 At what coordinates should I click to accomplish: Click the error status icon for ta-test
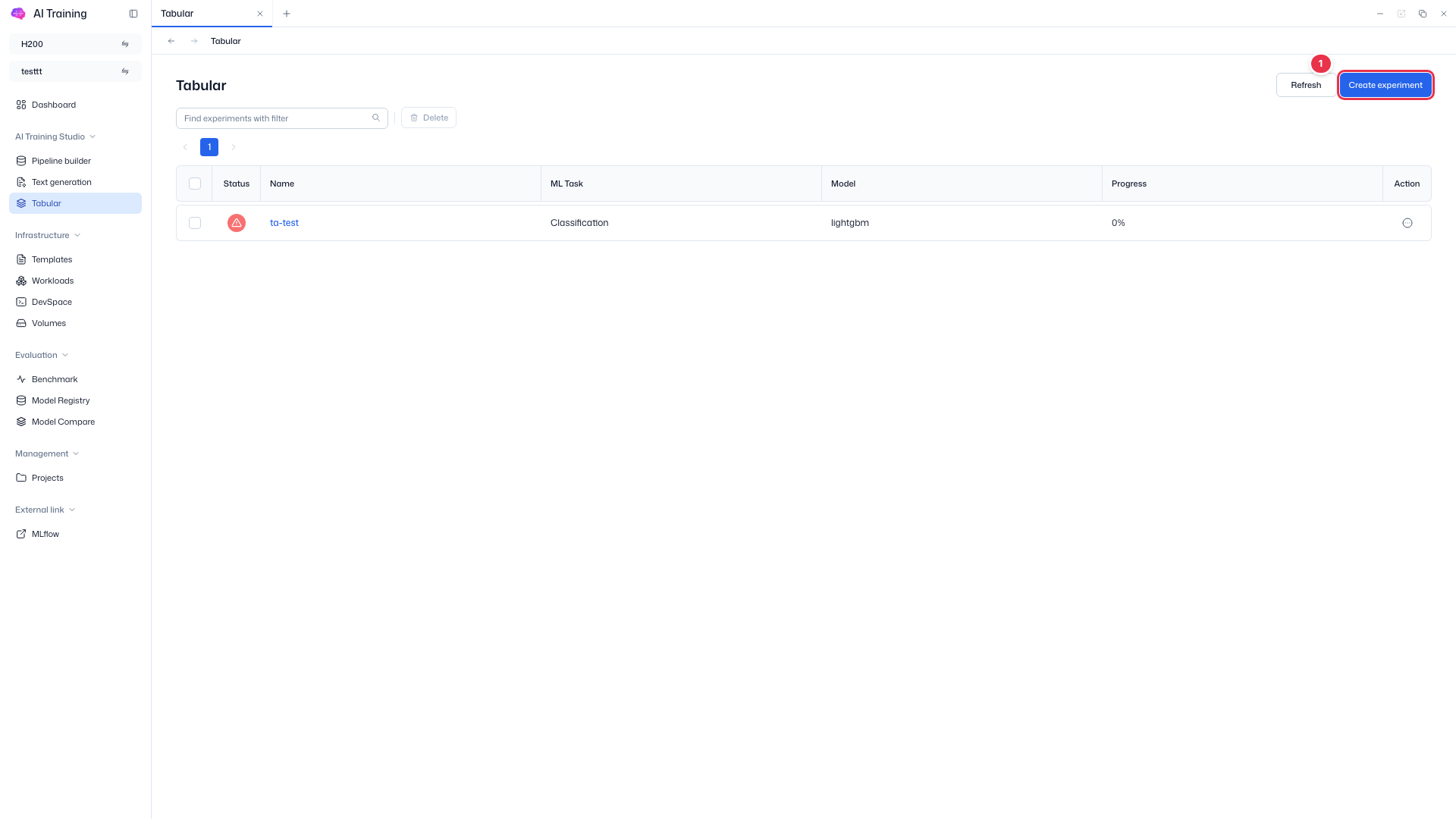pyautogui.click(x=237, y=223)
